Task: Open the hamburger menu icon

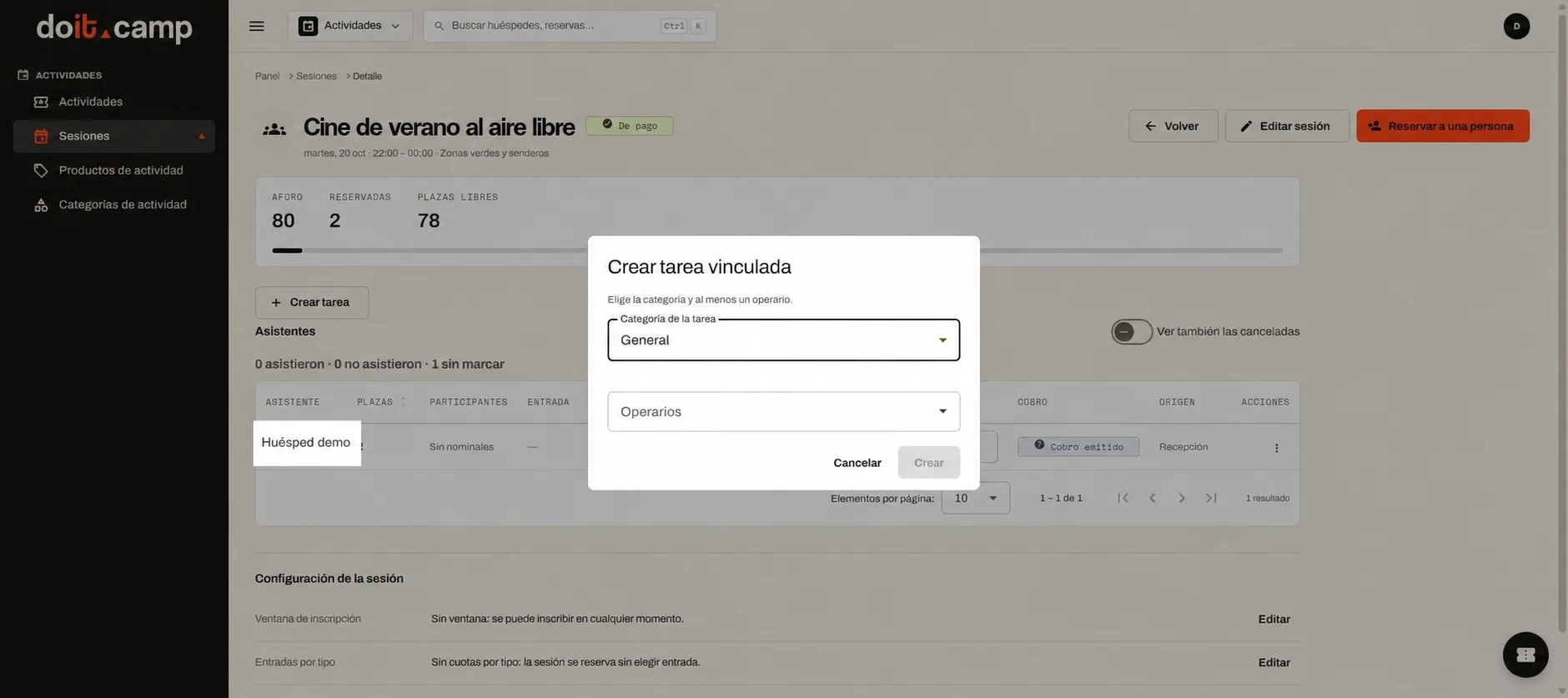Action: (256, 26)
